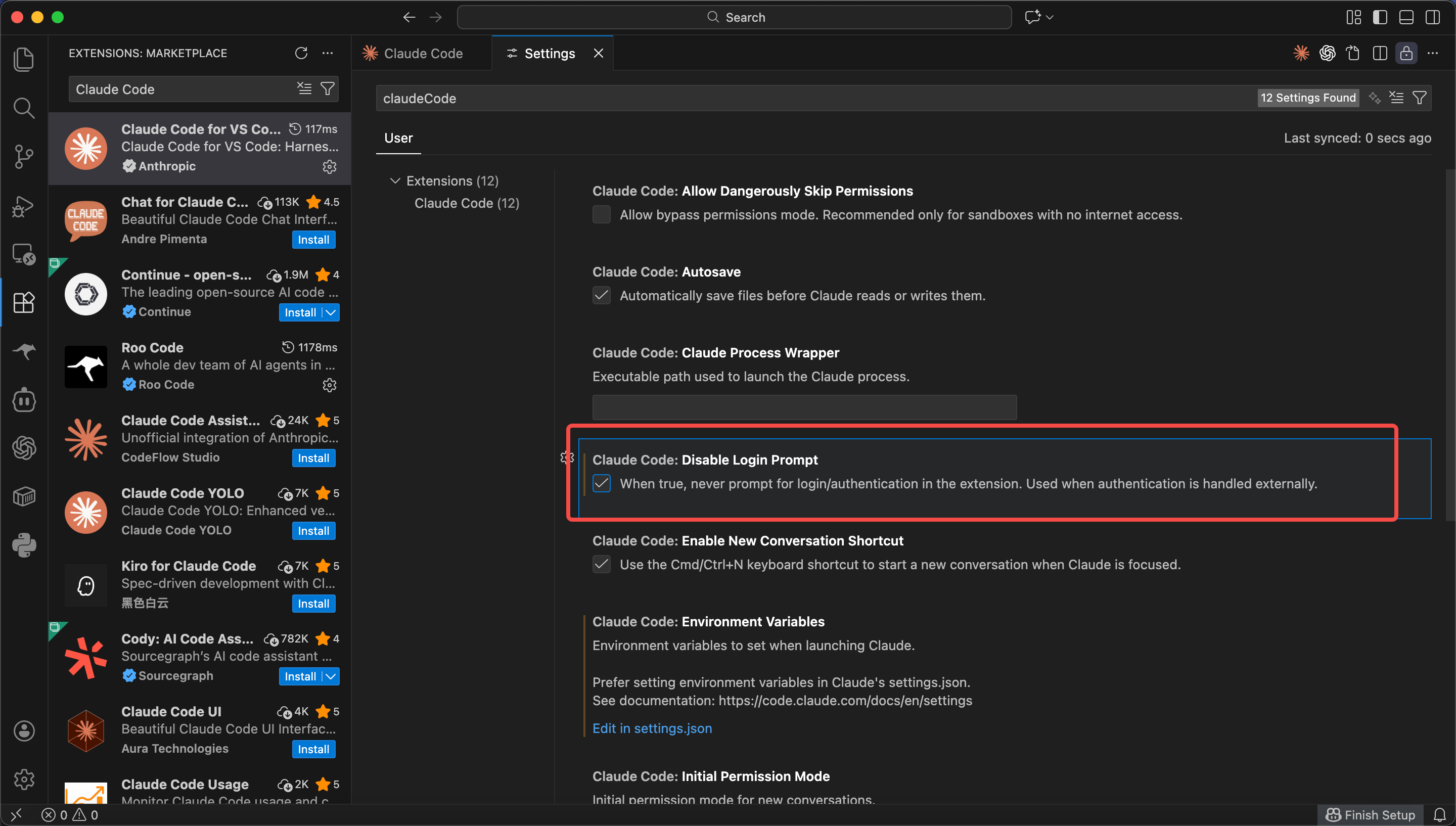Image resolution: width=1456 pixels, height=826 pixels.
Task: Install the Claude Code UI extension
Action: click(x=313, y=749)
